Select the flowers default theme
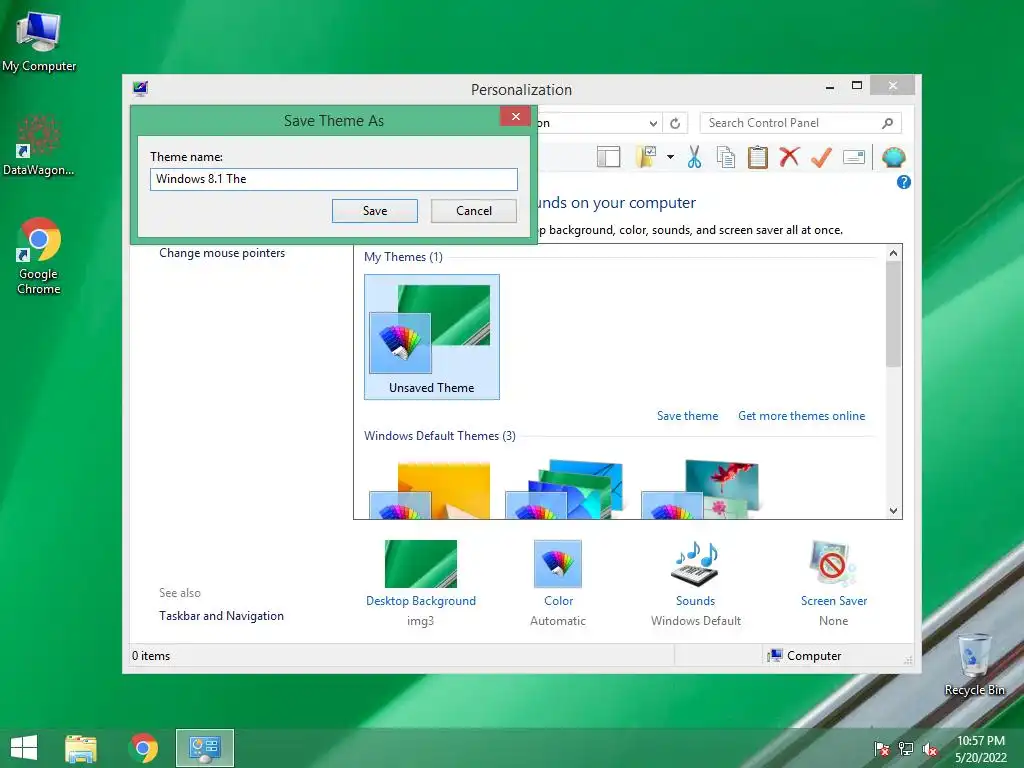The width and height of the screenshot is (1024, 768). (x=700, y=490)
